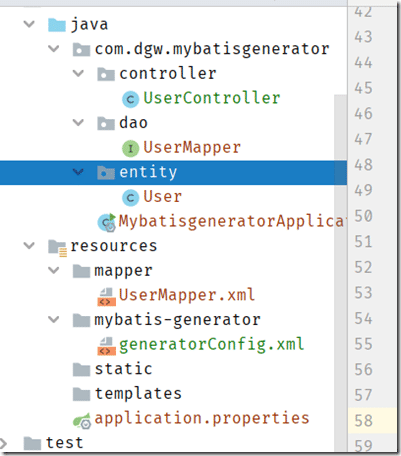Collapse the com.dgw.mybatisgenerator package
The width and height of the screenshot is (401, 456).
[x=54, y=49]
